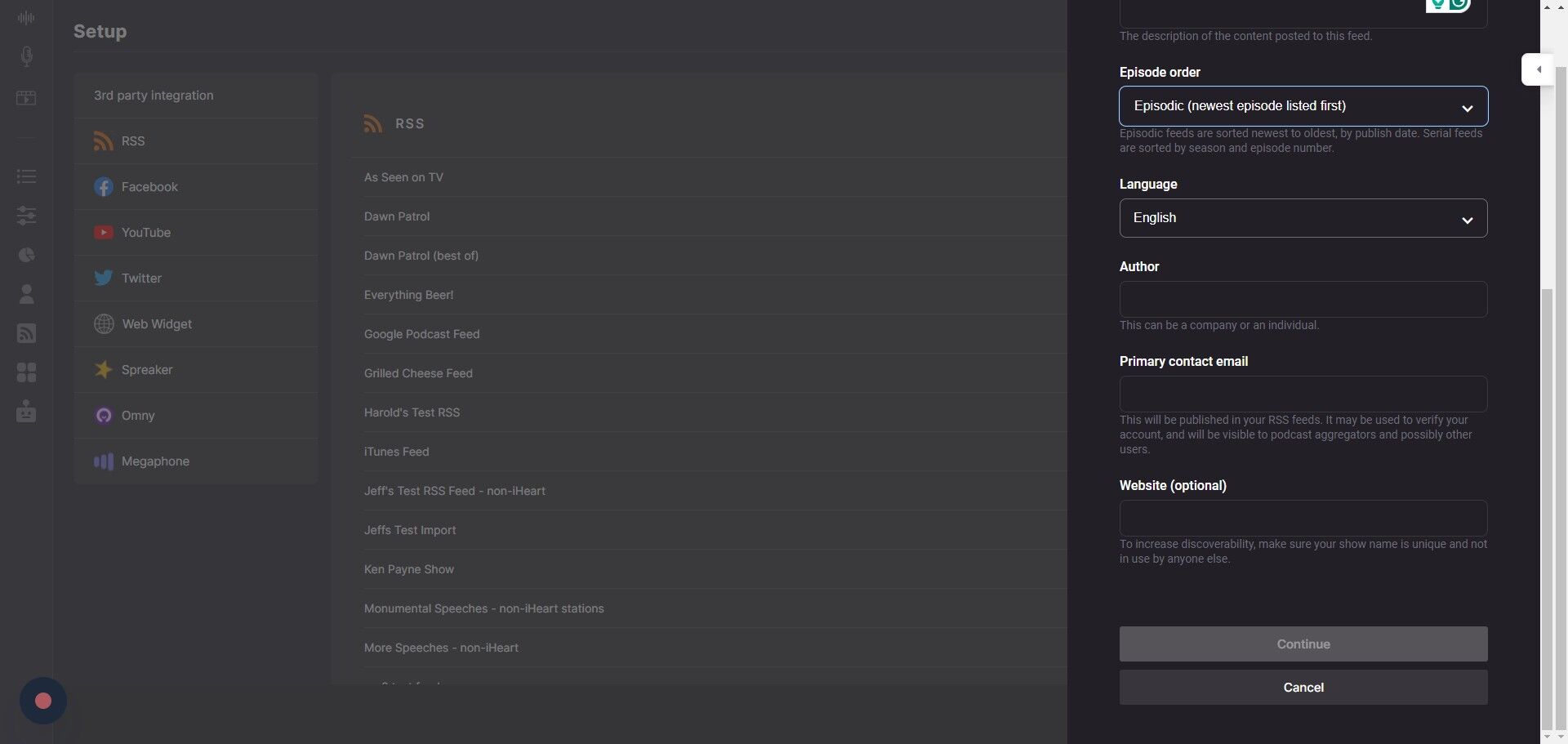Click the side panel collapse arrow tab

pyautogui.click(x=1538, y=69)
